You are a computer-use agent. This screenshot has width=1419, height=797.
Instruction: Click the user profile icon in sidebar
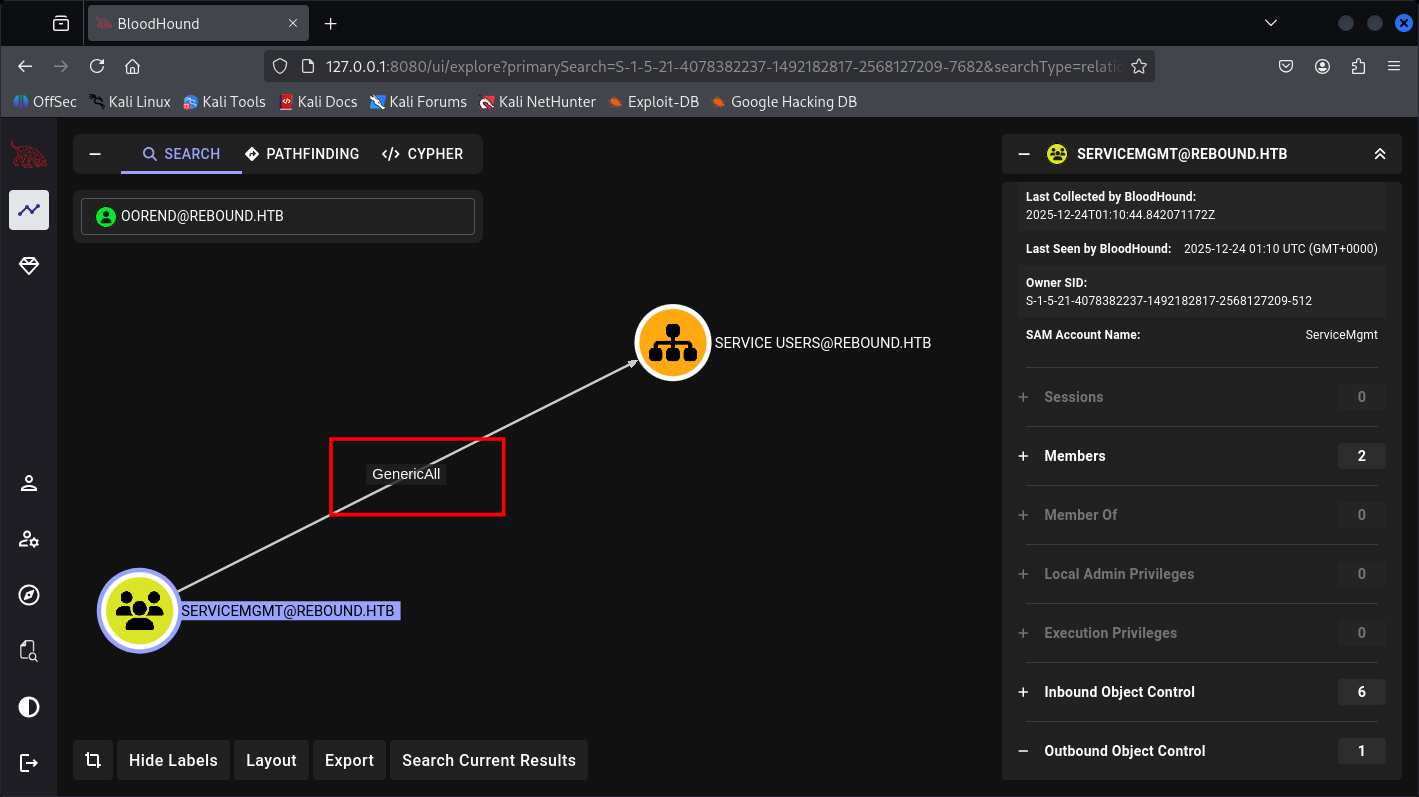[x=29, y=484]
